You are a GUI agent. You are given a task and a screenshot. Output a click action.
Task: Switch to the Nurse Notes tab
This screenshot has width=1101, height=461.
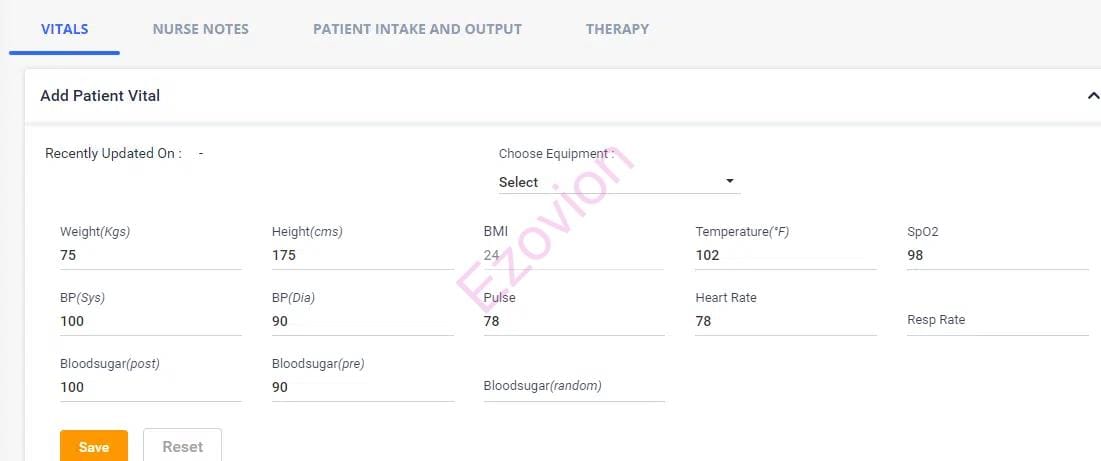[200, 29]
